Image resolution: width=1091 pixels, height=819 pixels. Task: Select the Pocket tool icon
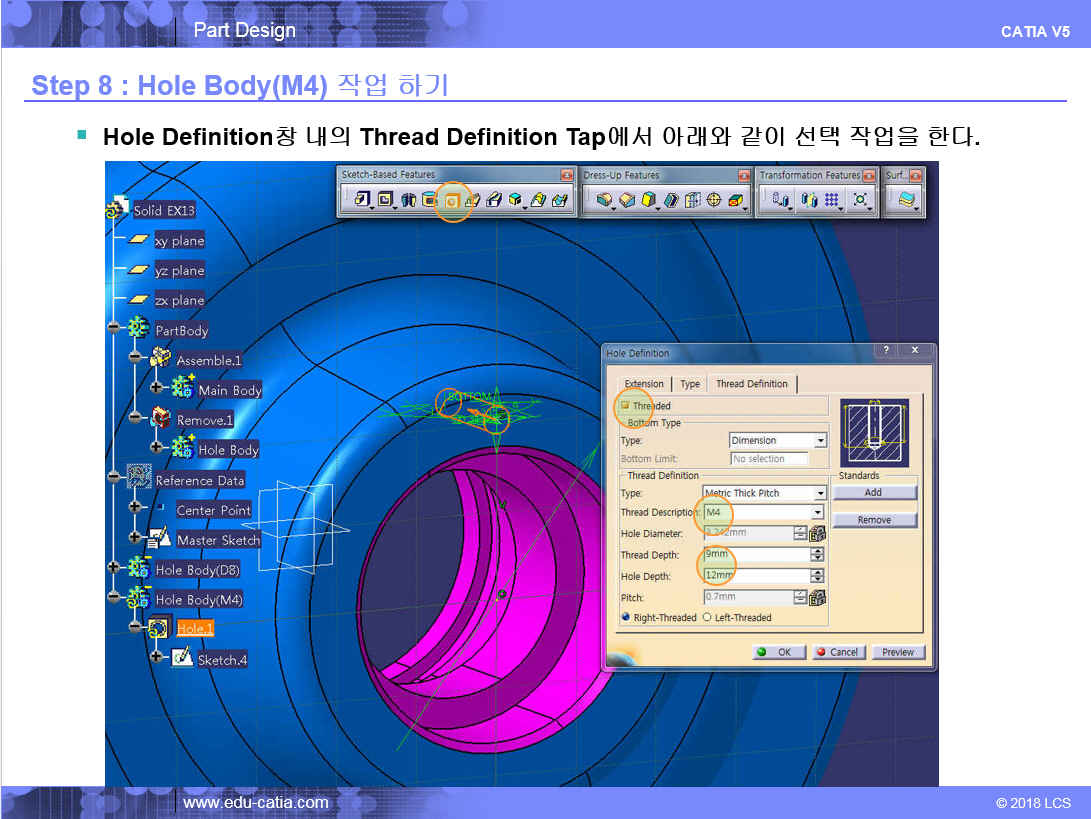(x=385, y=200)
